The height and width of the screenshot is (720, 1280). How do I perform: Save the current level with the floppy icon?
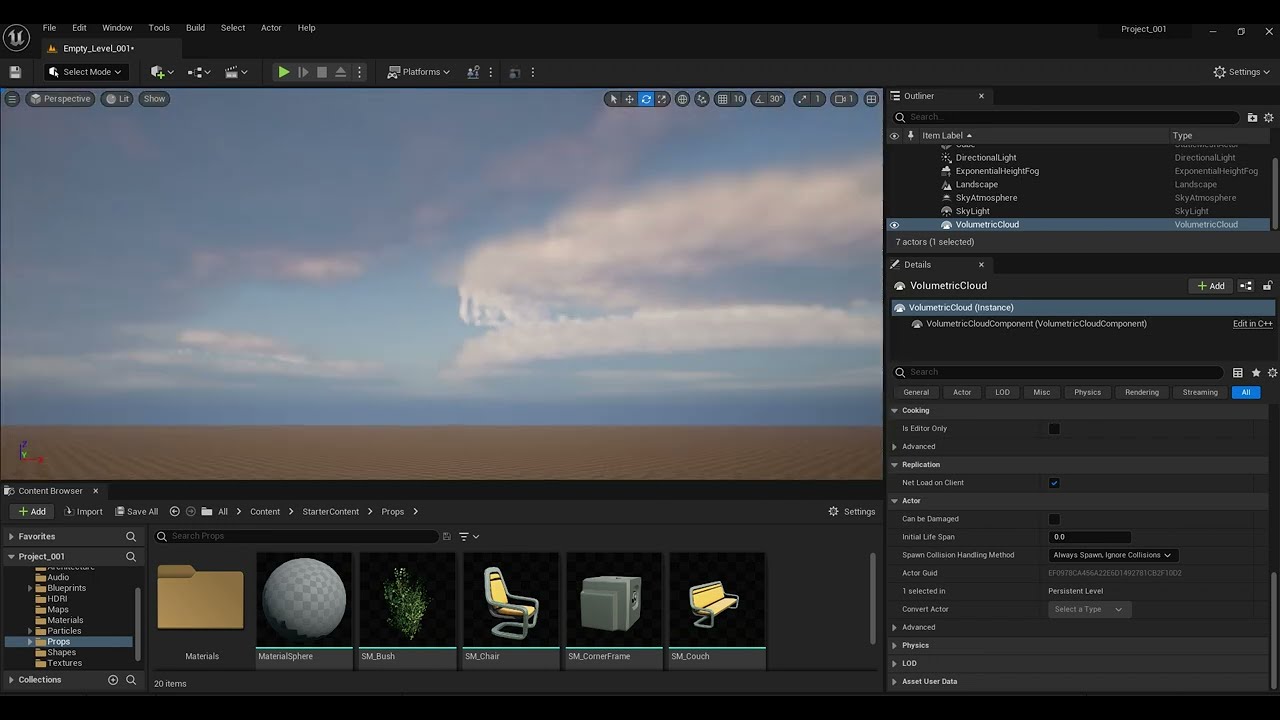coord(15,72)
